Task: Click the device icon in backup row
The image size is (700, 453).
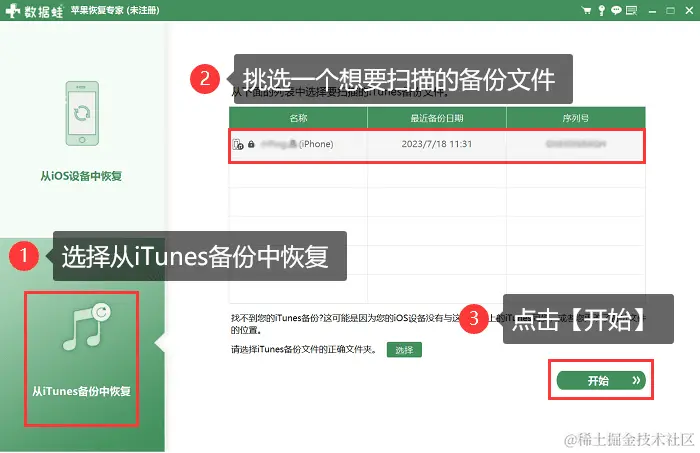Action: pos(238,144)
